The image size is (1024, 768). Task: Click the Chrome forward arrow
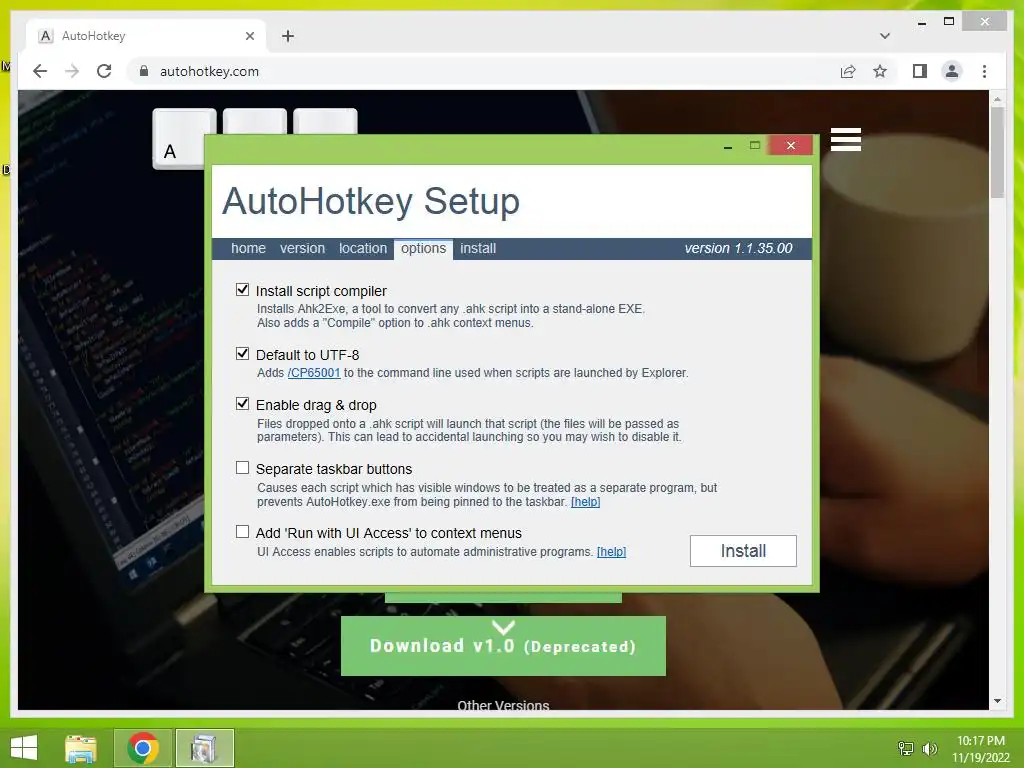tap(72, 71)
